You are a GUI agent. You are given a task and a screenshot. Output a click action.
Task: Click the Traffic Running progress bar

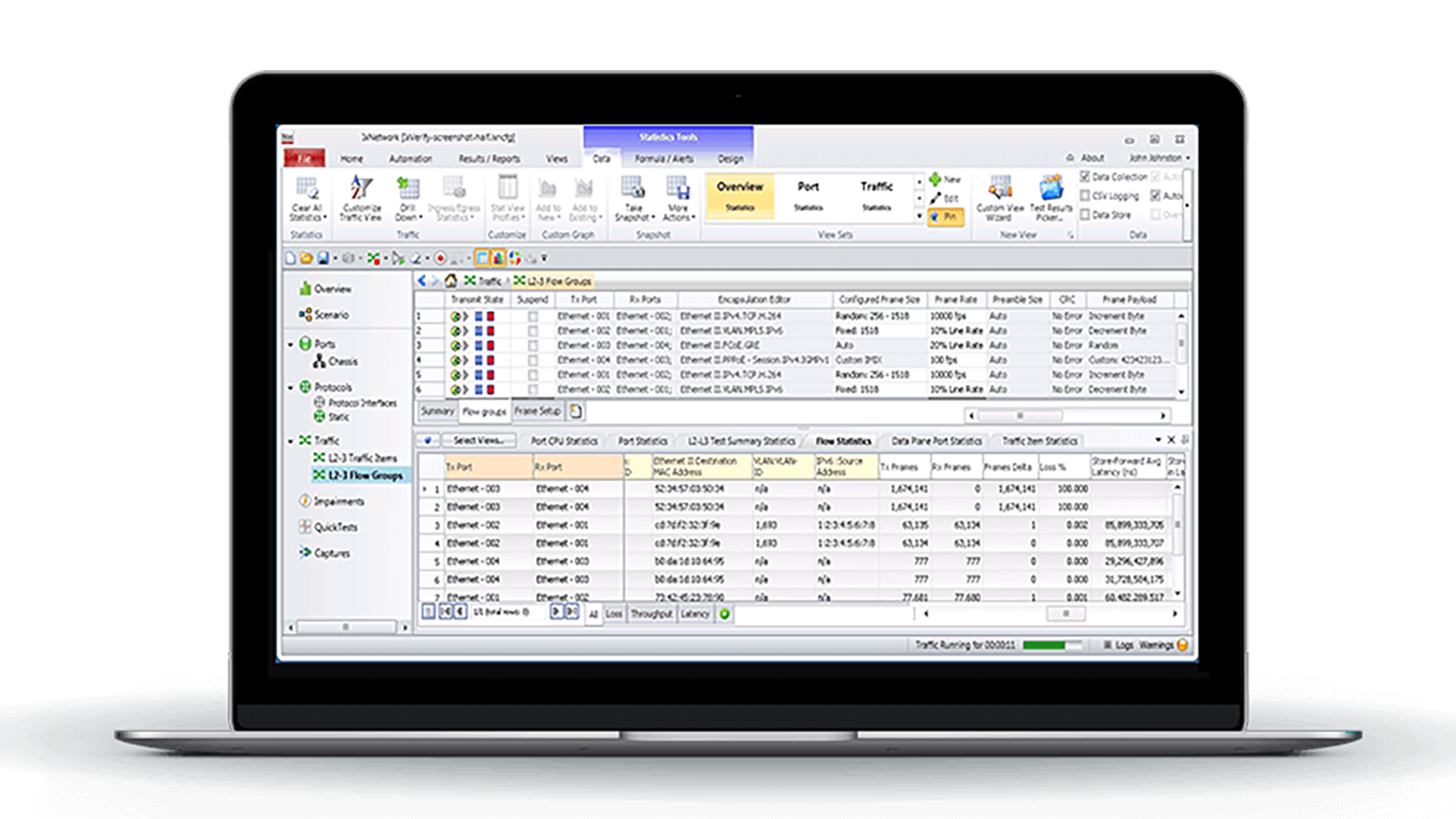point(1053,645)
